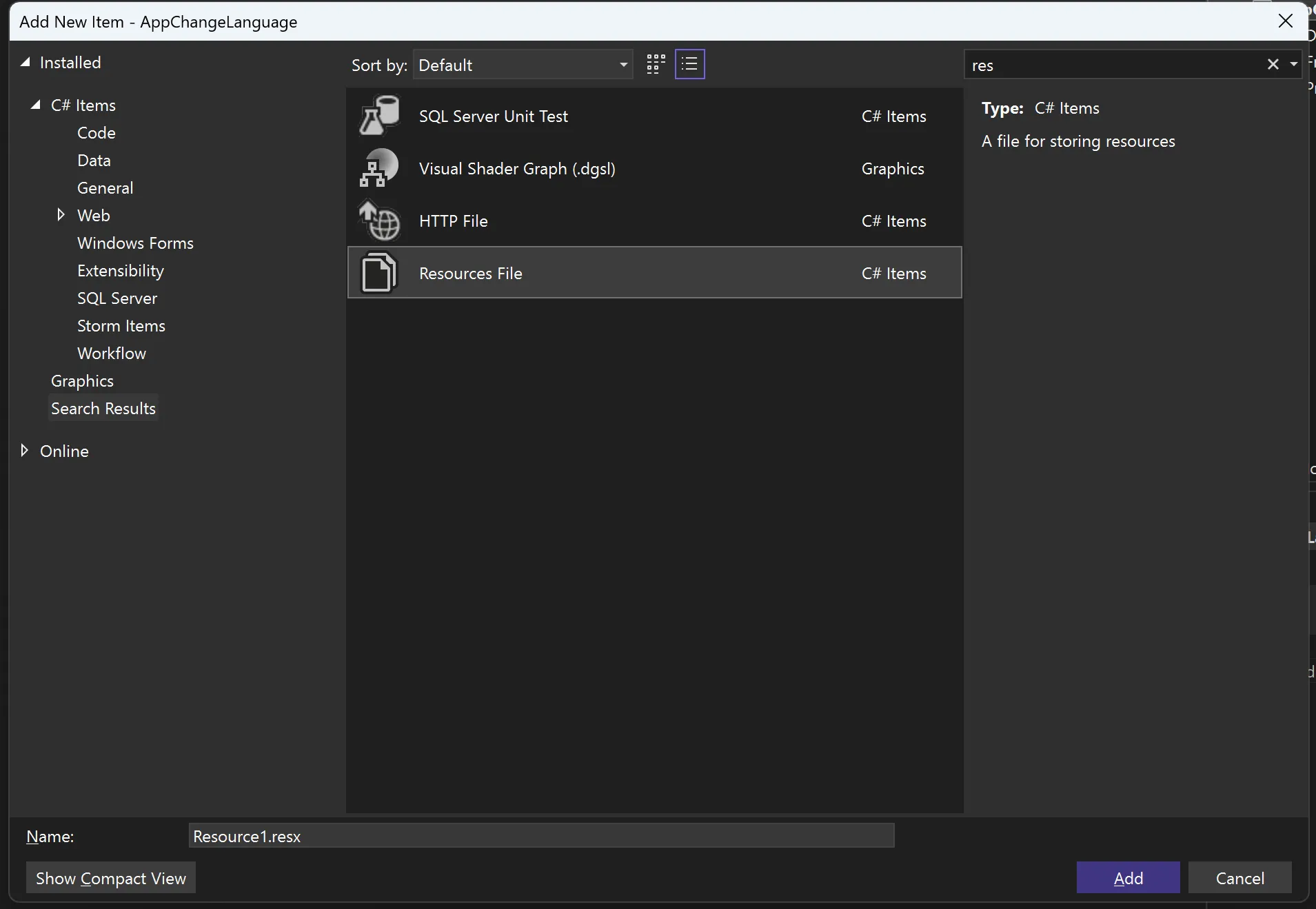Select the Installed root label
Image resolution: width=1316 pixels, height=909 pixels.
point(70,62)
